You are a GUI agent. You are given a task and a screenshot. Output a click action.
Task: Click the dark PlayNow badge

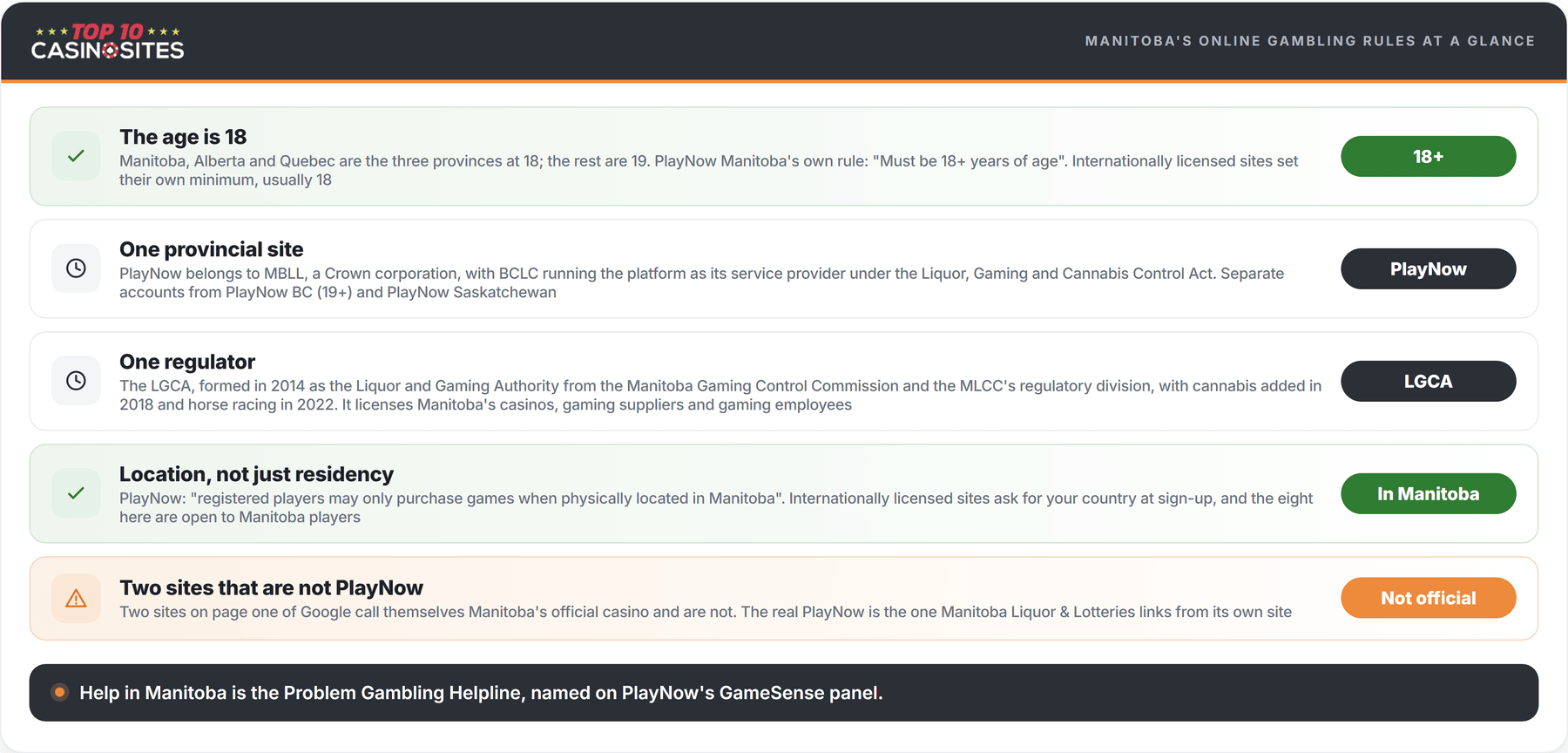click(1428, 269)
